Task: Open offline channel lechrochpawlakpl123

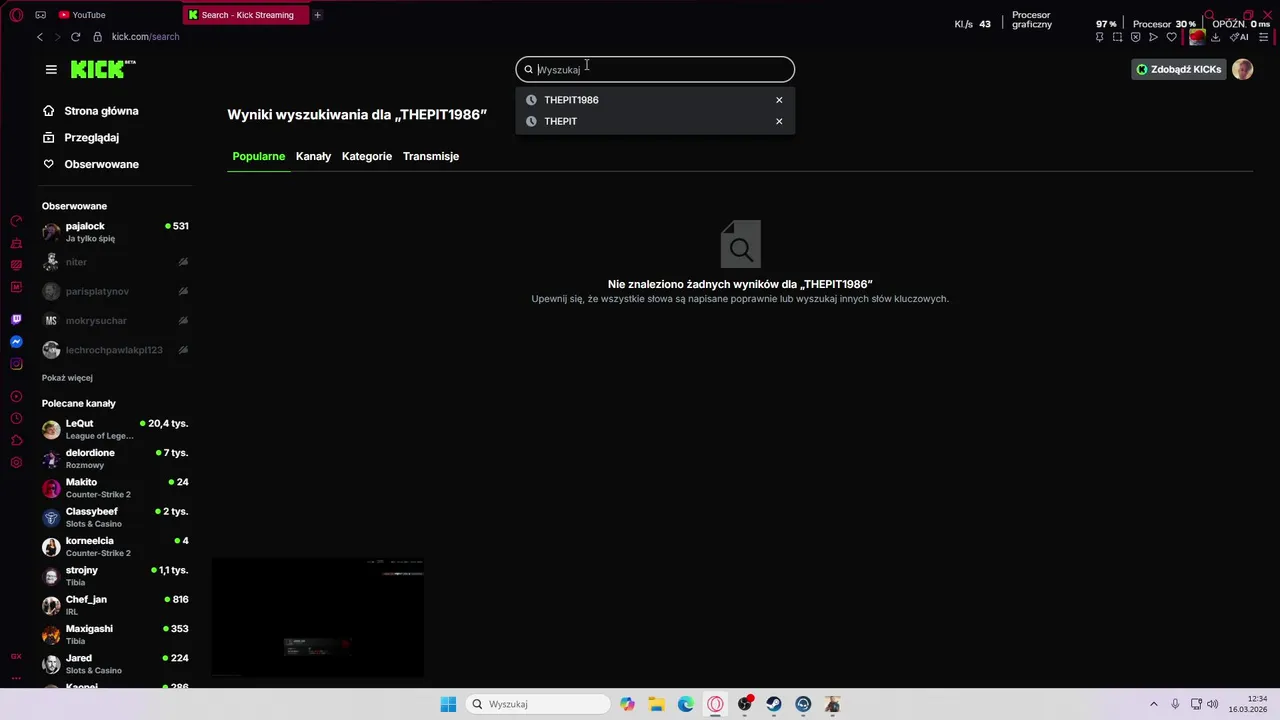Action: (x=115, y=350)
